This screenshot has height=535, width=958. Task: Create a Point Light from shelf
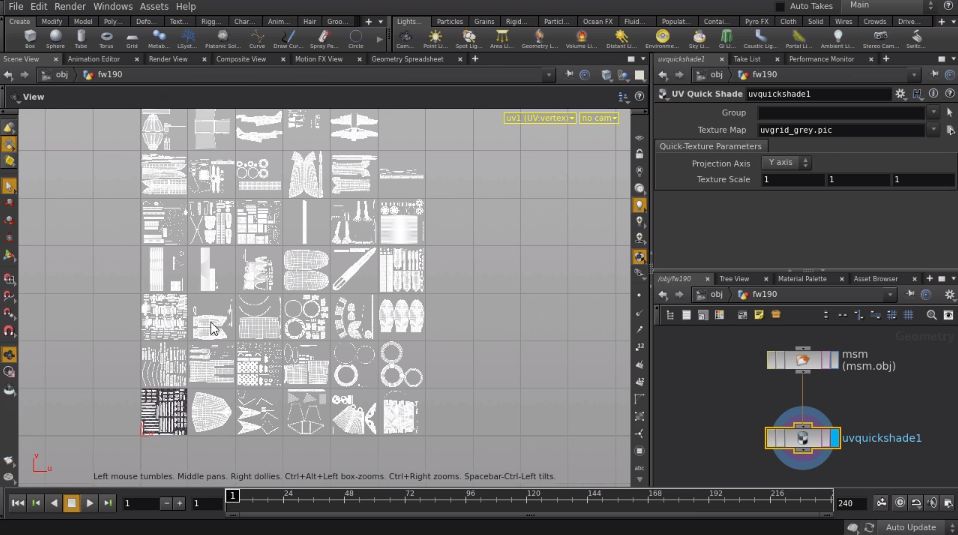435,38
